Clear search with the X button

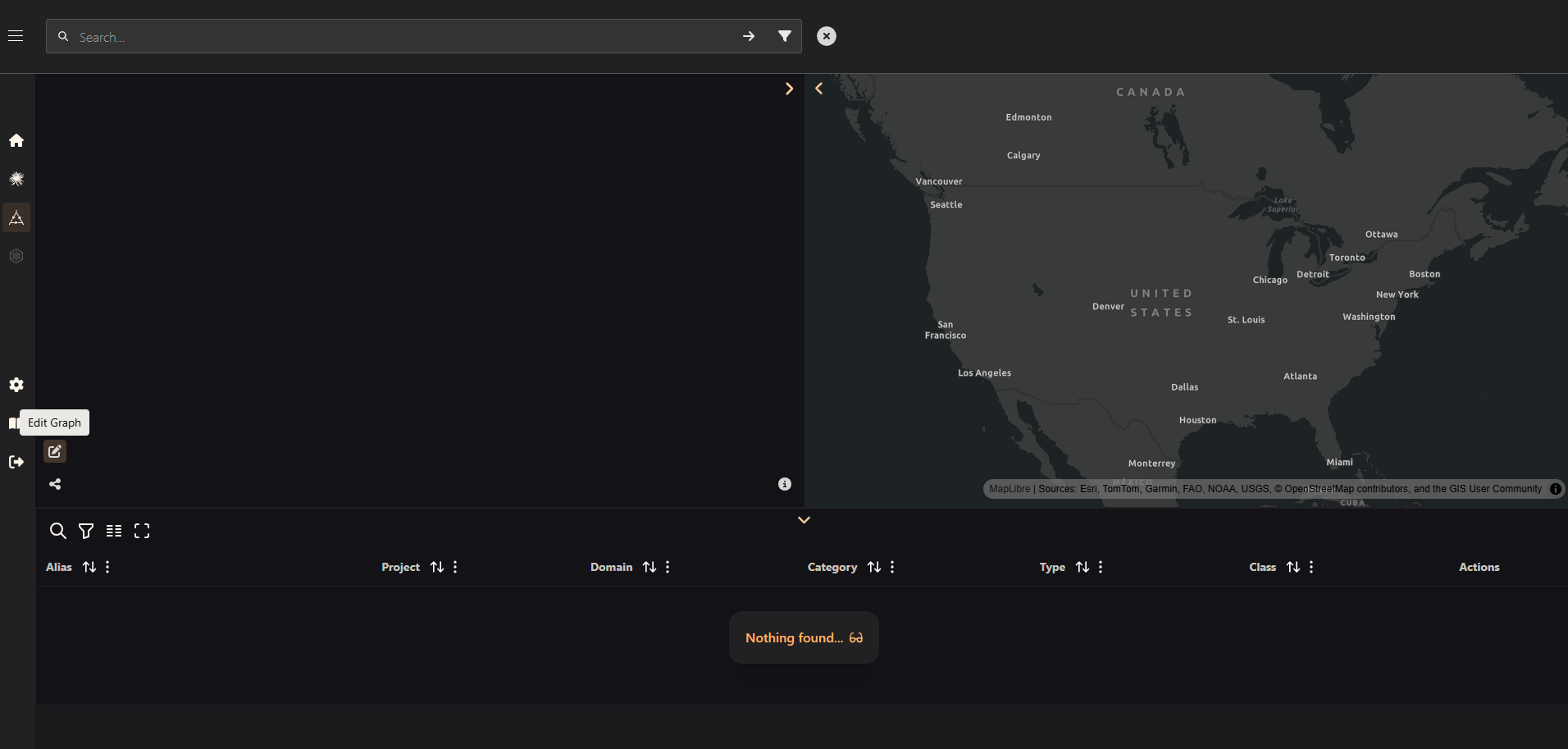[x=827, y=36]
